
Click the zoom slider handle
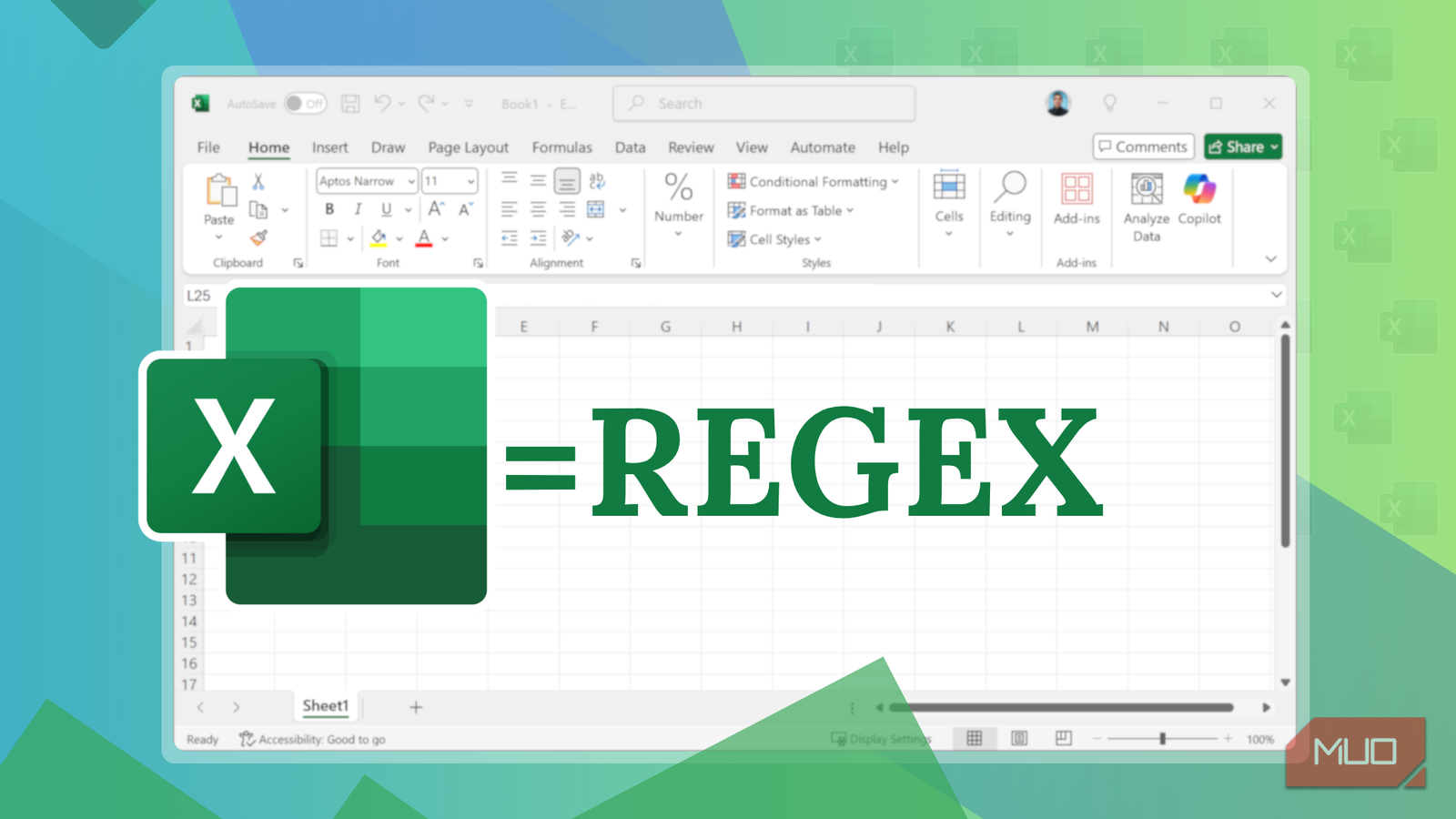pos(1162,739)
